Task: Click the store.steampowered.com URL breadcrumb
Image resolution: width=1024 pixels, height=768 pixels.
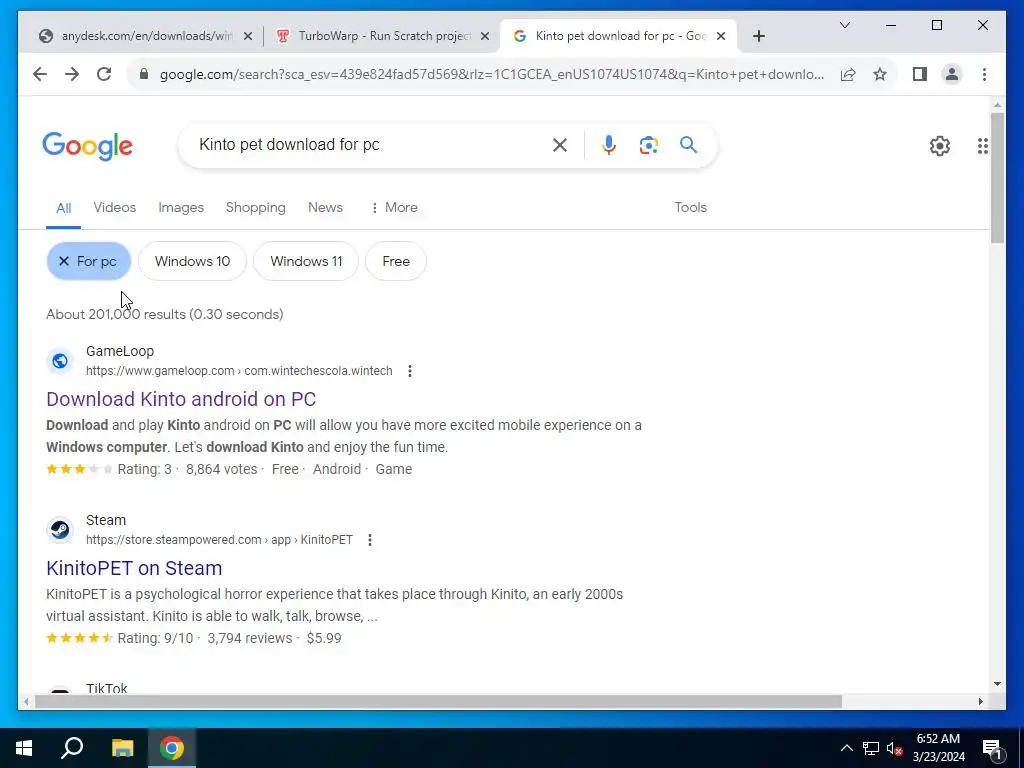Action: pos(219,540)
